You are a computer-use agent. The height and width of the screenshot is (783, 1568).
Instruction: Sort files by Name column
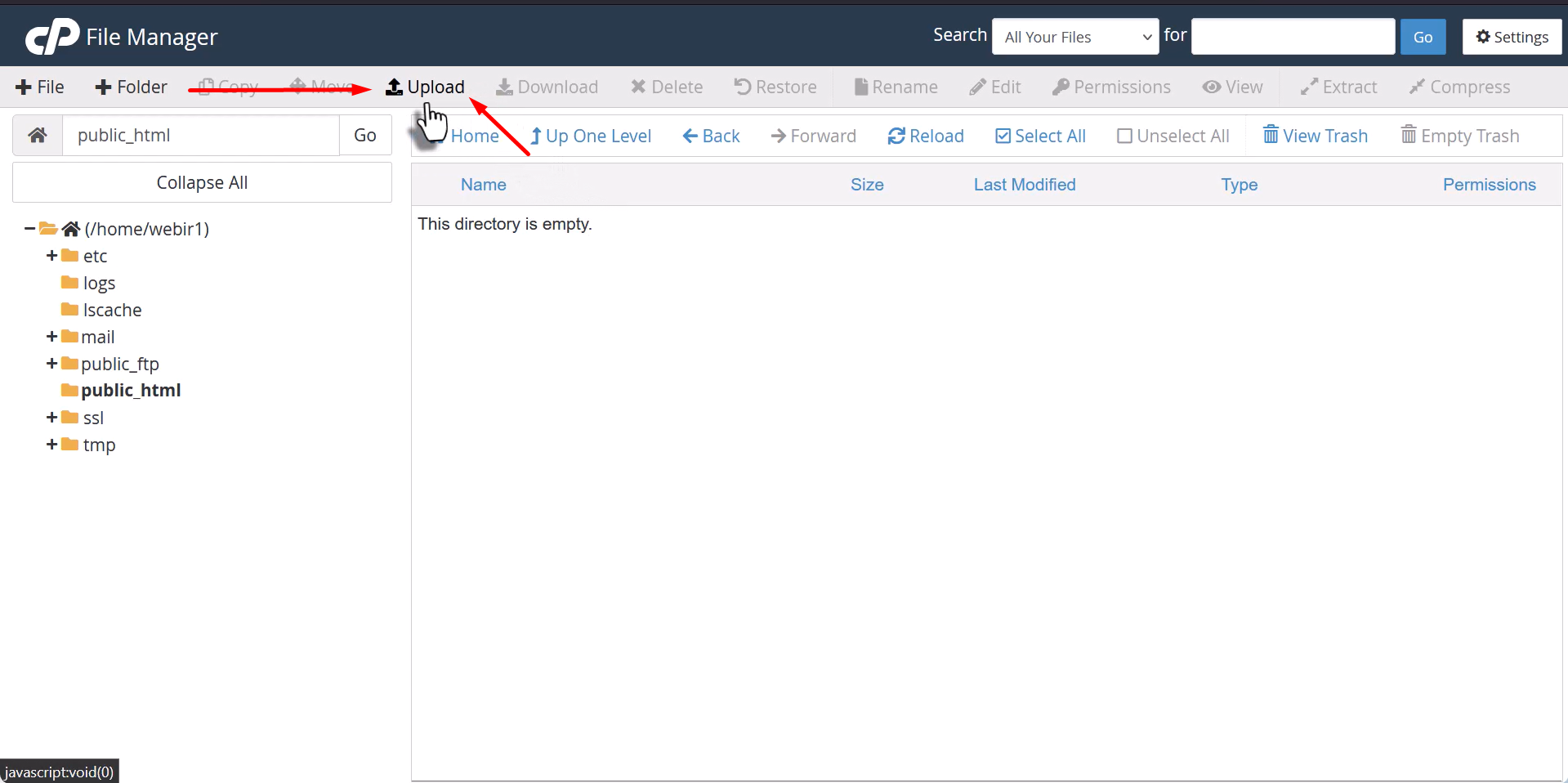(483, 185)
